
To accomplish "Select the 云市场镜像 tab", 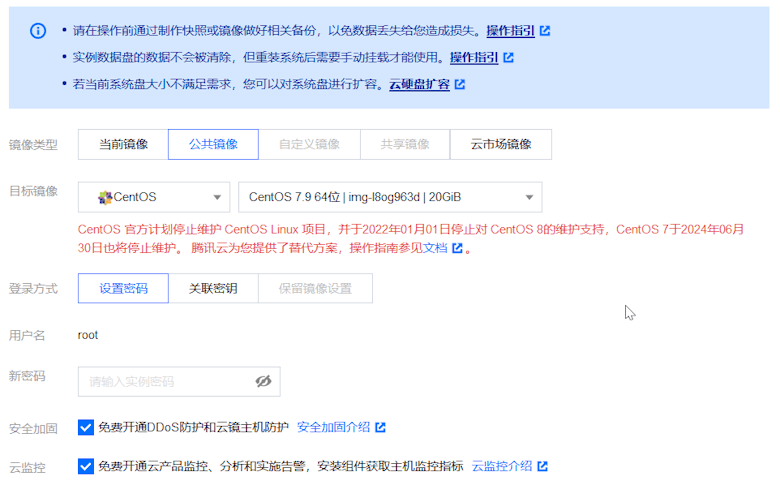I will [501, 144].
